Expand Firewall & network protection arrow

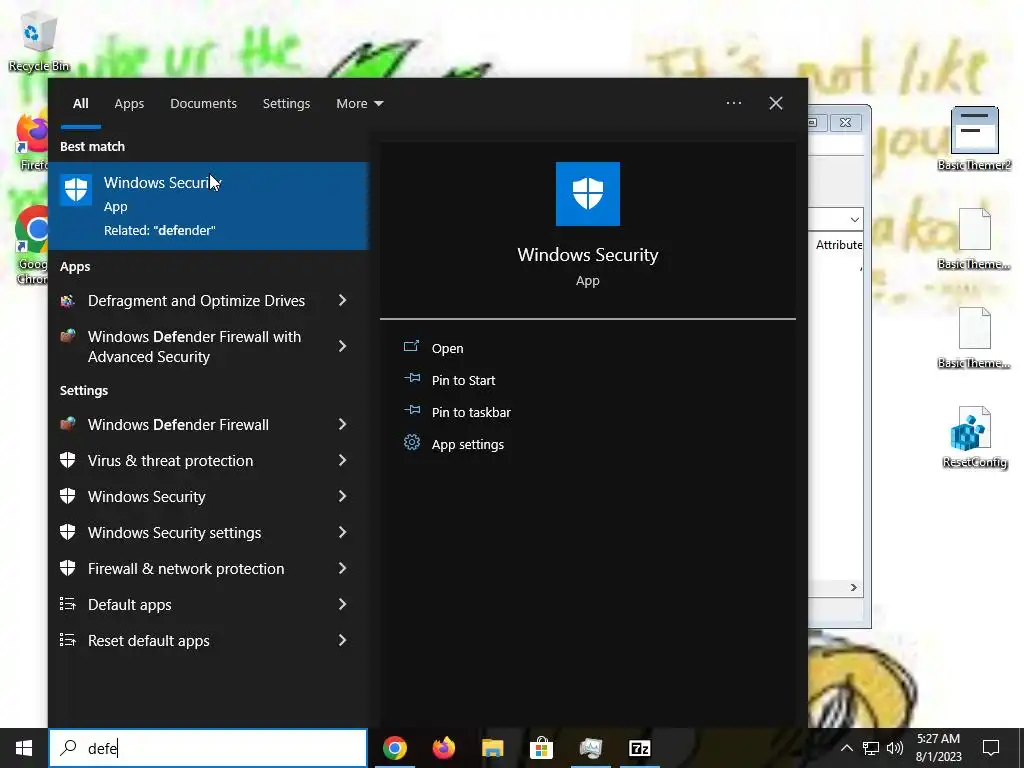click(342, 568)
